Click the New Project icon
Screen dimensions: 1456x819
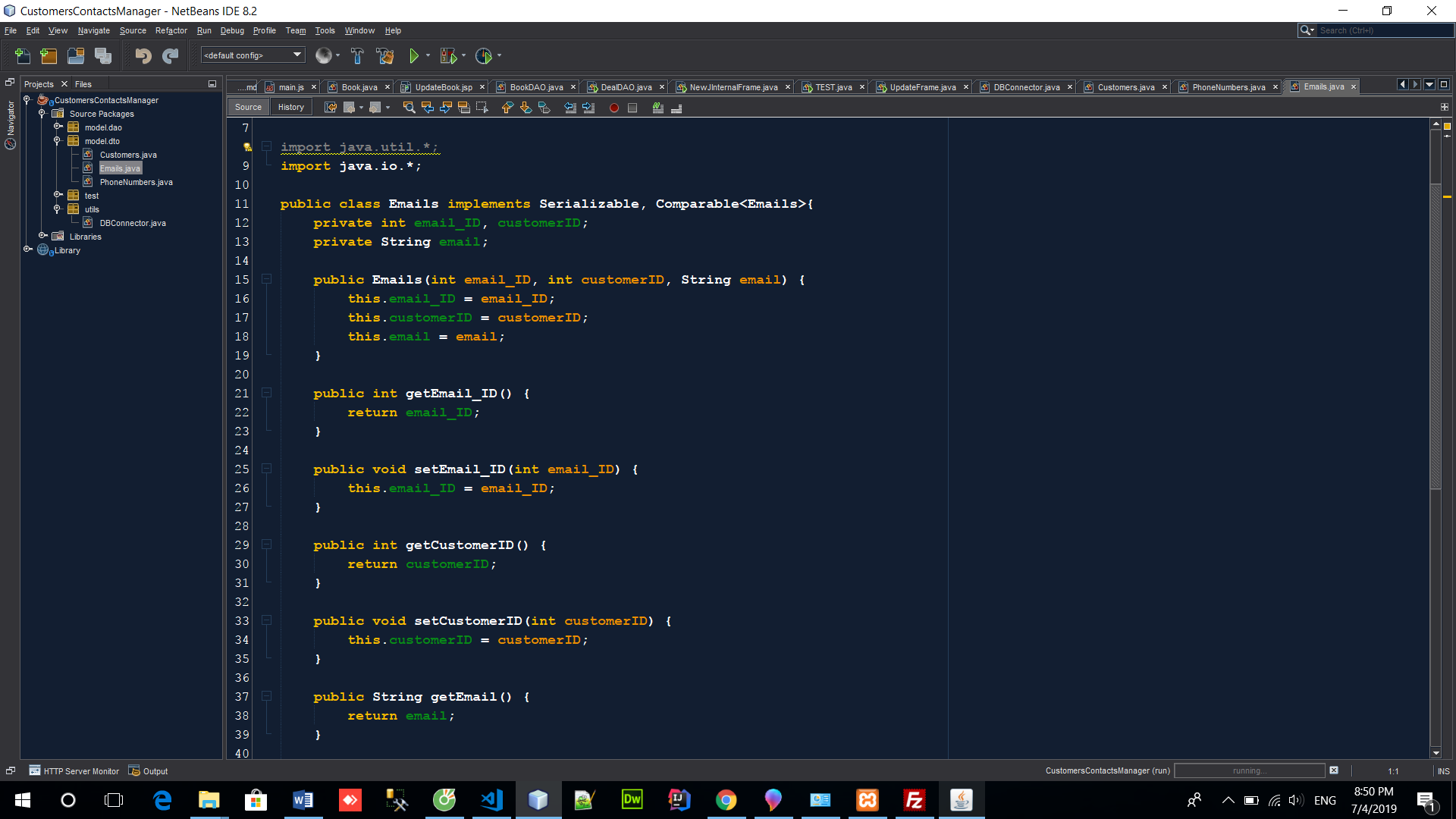(x=49, y=55)
